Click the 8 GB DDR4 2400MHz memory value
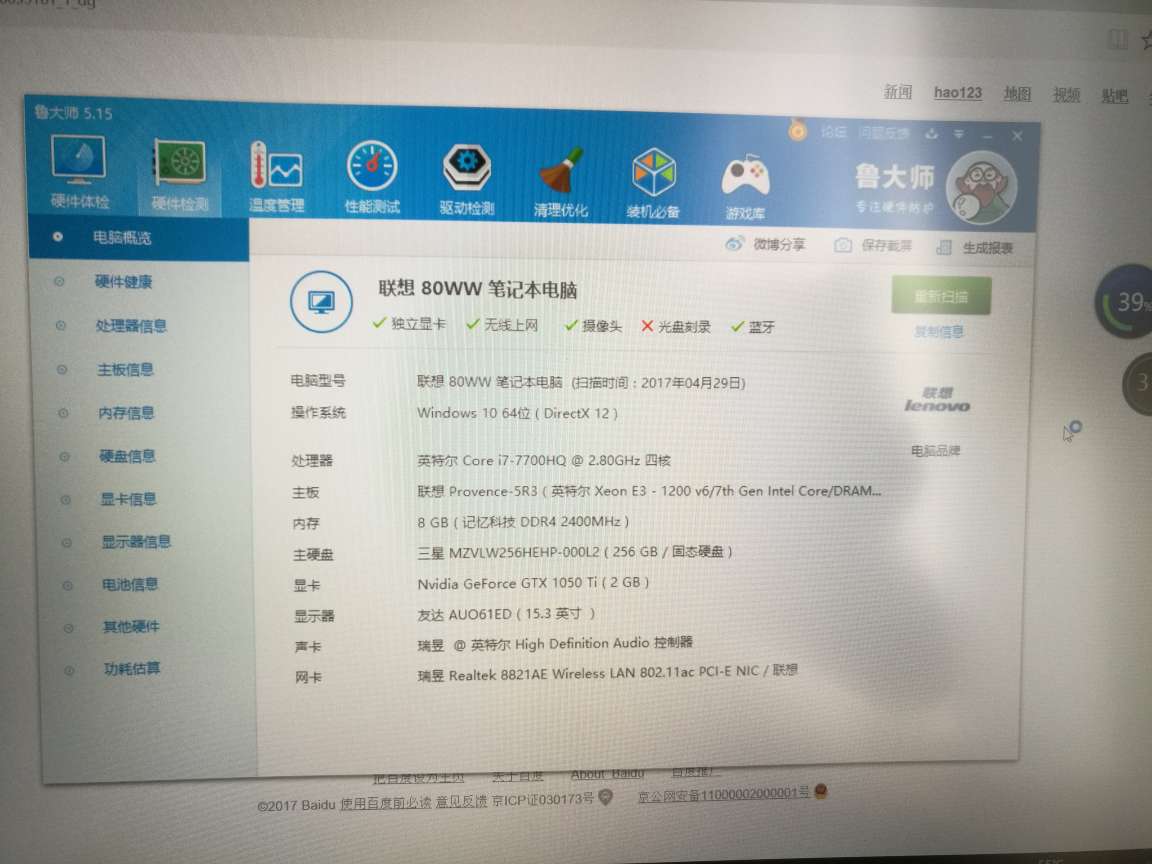 coord(523,522)
